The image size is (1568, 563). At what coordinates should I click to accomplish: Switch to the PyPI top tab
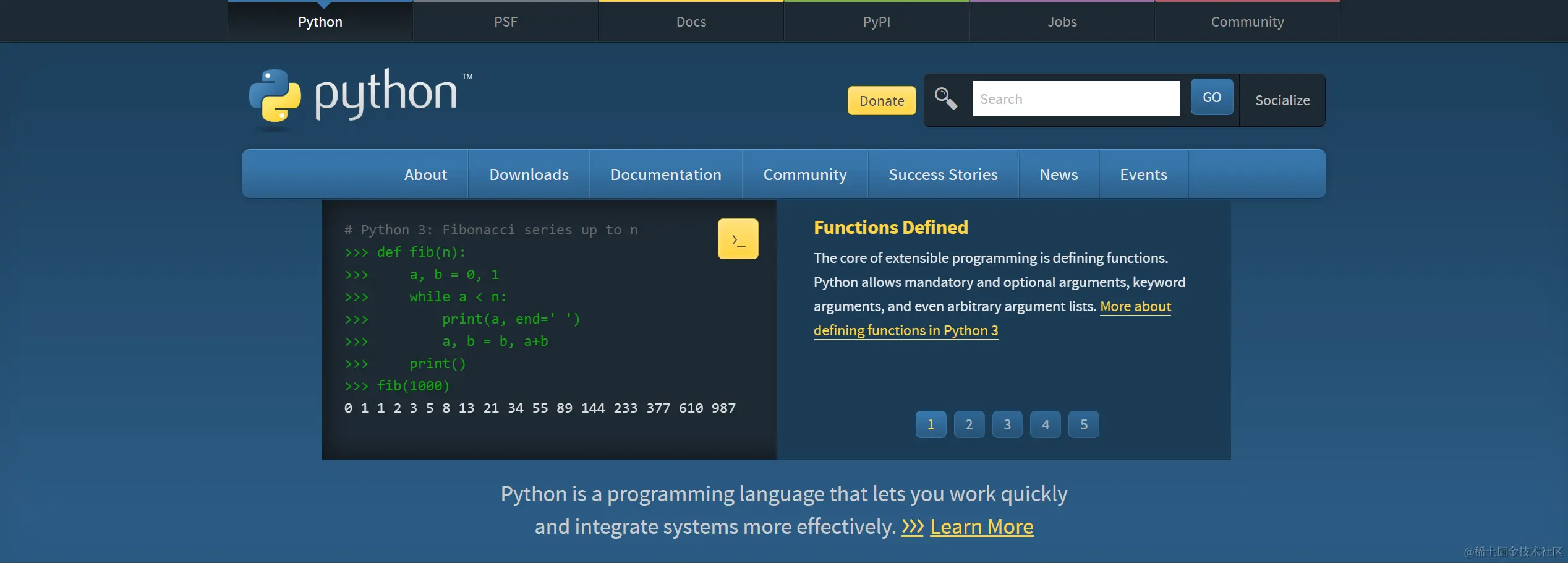click(876, 22)
